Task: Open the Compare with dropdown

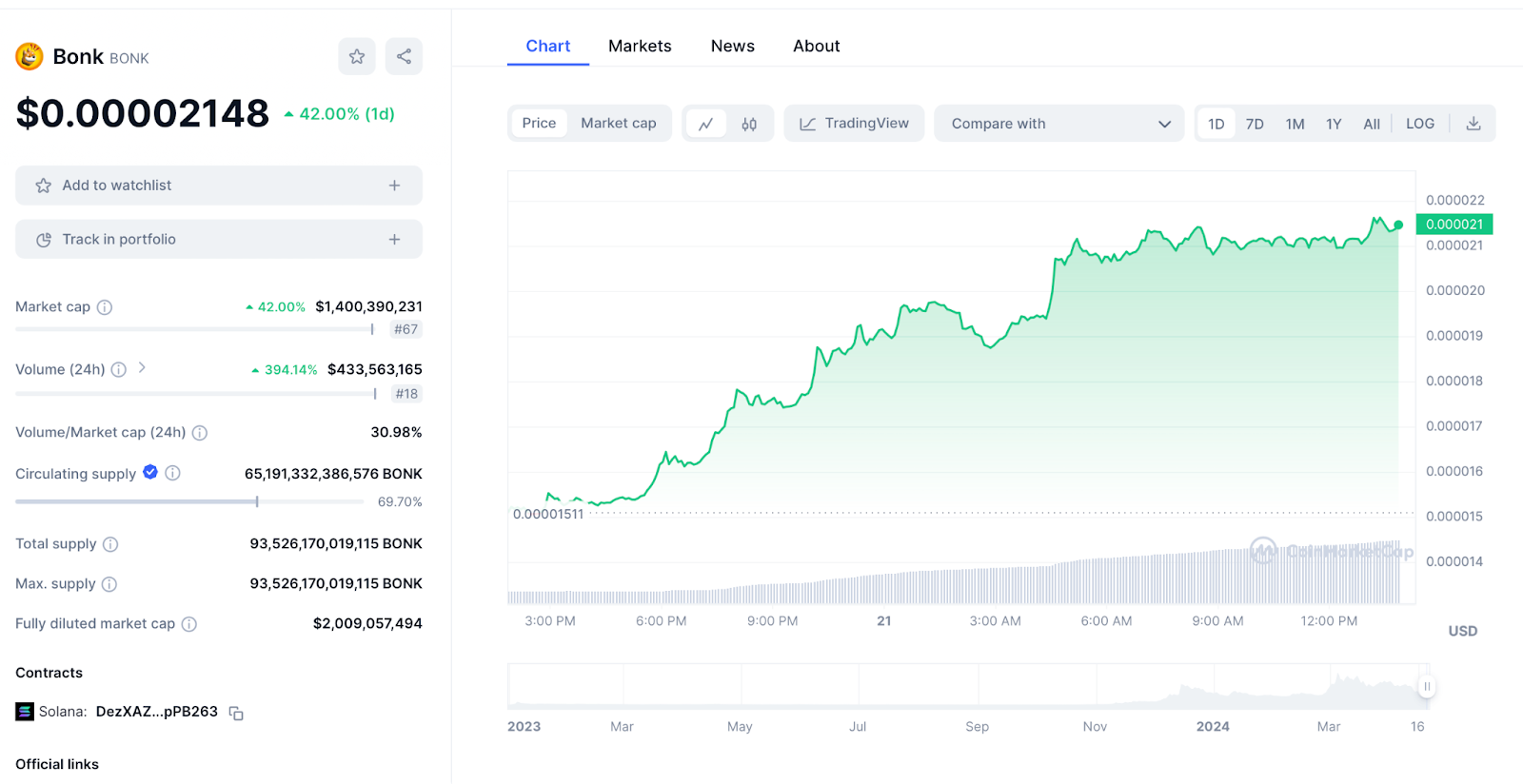Action: (1059, 124)
